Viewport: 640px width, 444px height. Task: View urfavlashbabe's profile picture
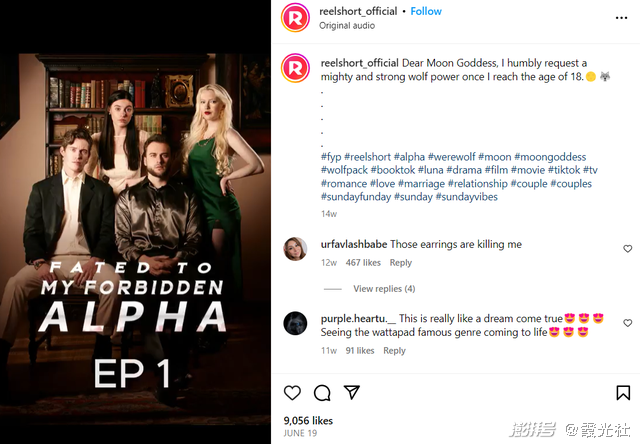(295, 249)
